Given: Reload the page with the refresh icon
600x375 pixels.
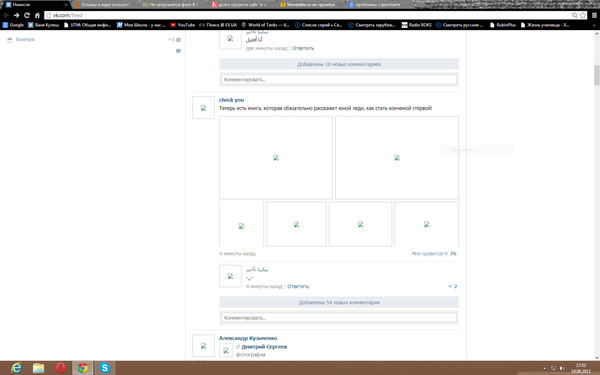Looking at the screenshot, I should click(x=27, y=15).
